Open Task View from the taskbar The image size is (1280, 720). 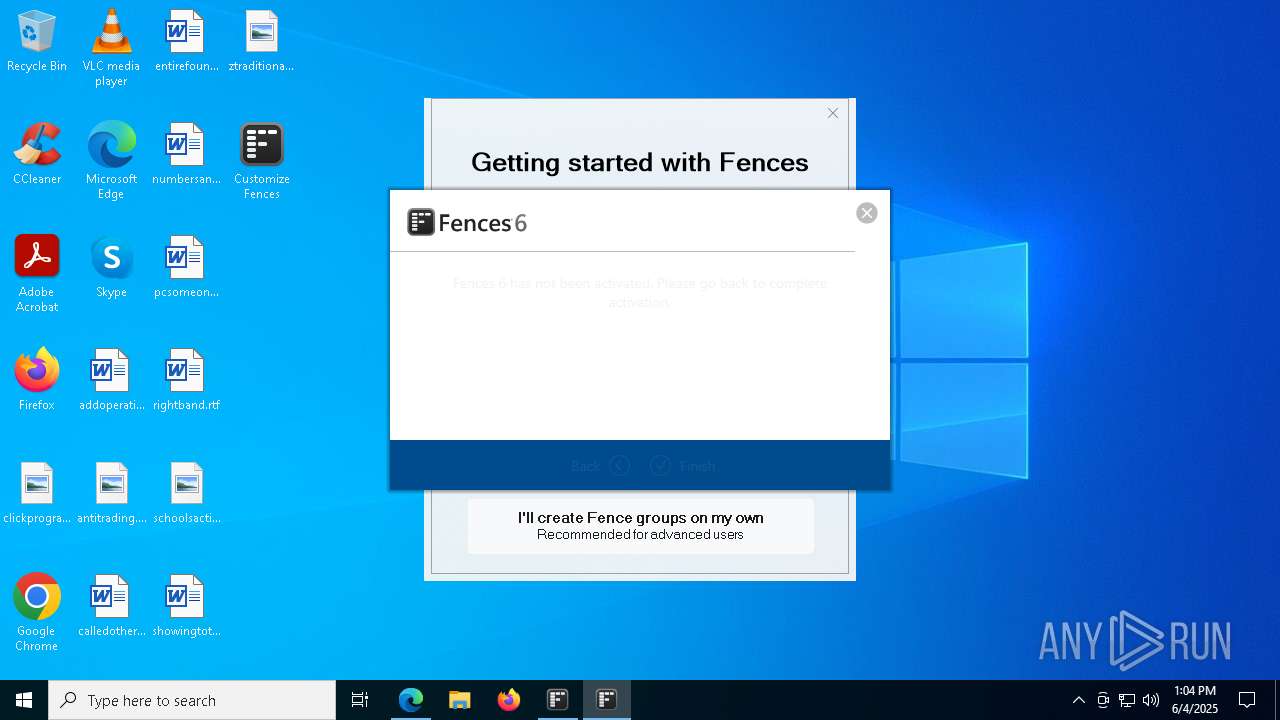pyautogui.click(x=360, y=700)
